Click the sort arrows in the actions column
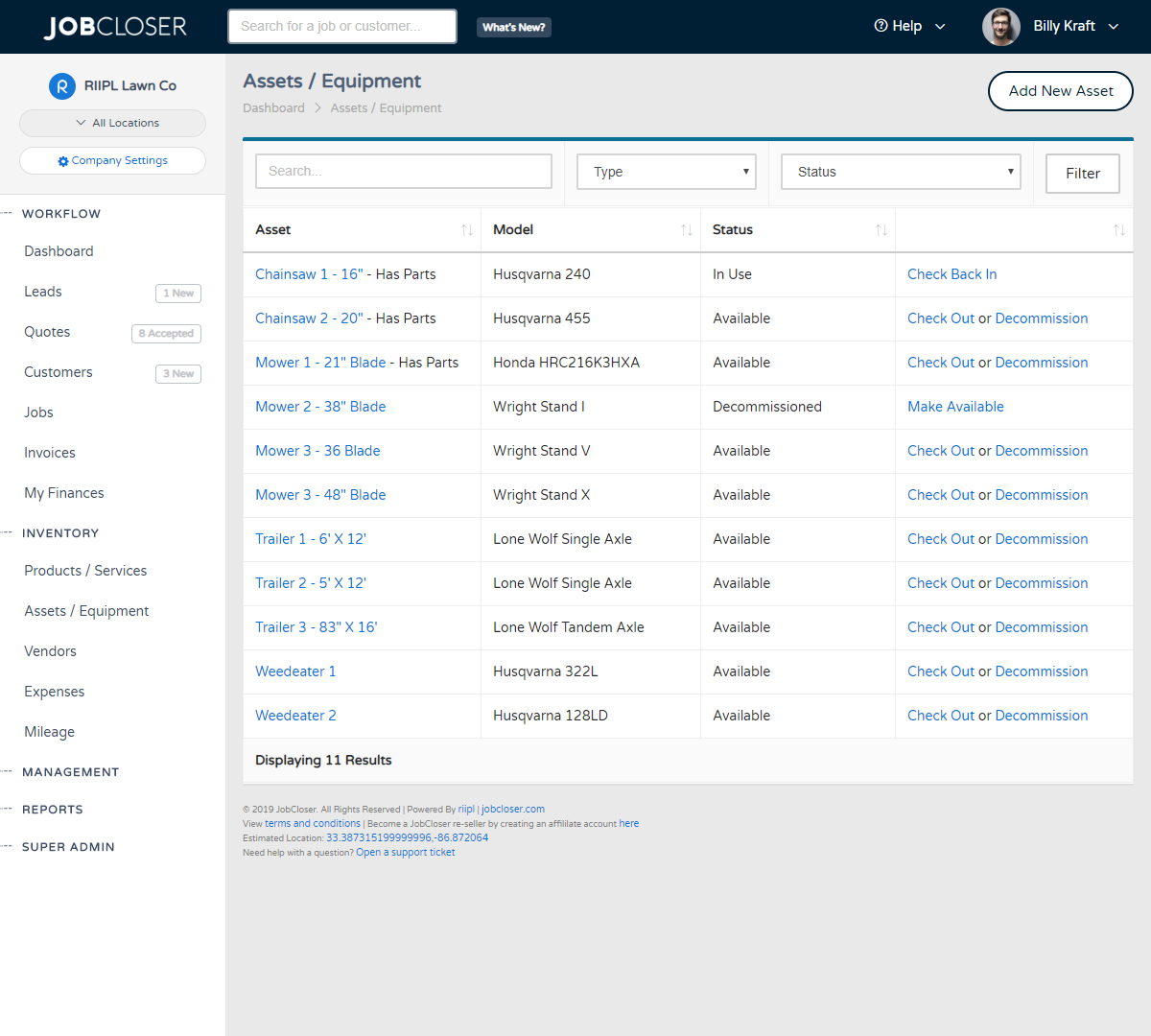The image size is (1151, 1036). click(x=1118, y=230)
